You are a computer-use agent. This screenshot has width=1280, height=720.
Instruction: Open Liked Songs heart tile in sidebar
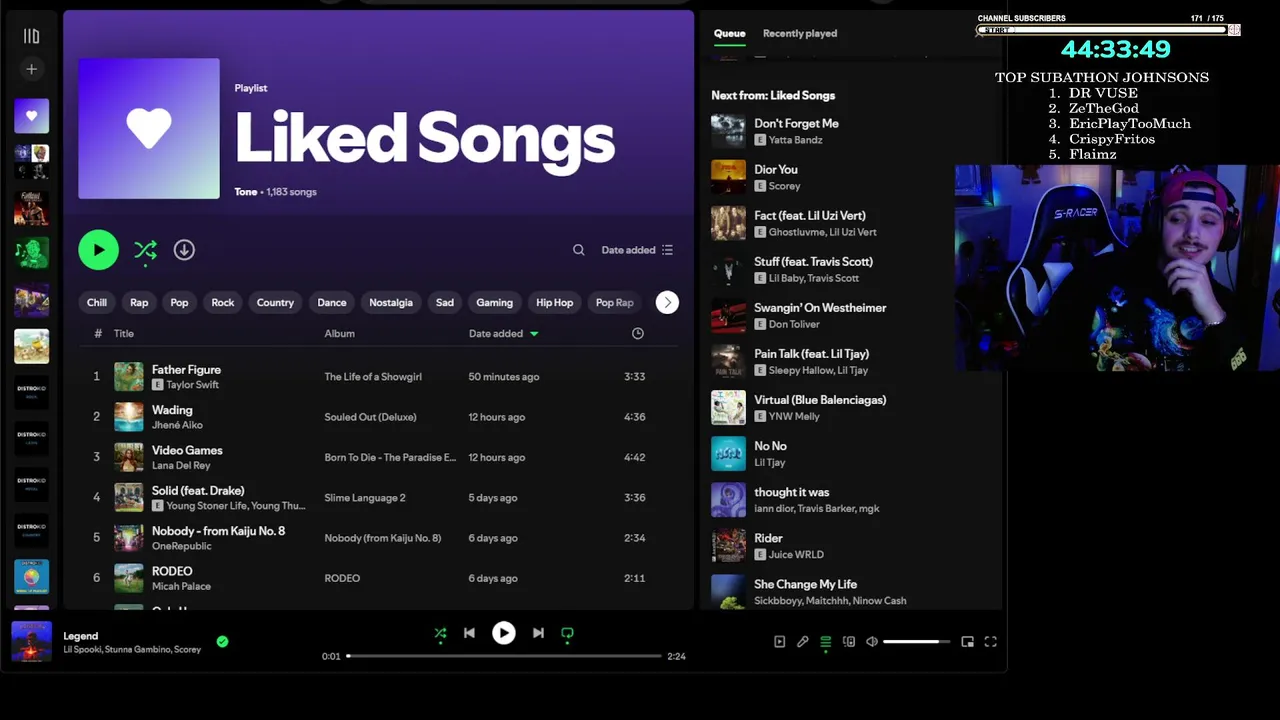pyautogui.click(x=31, y=116)
